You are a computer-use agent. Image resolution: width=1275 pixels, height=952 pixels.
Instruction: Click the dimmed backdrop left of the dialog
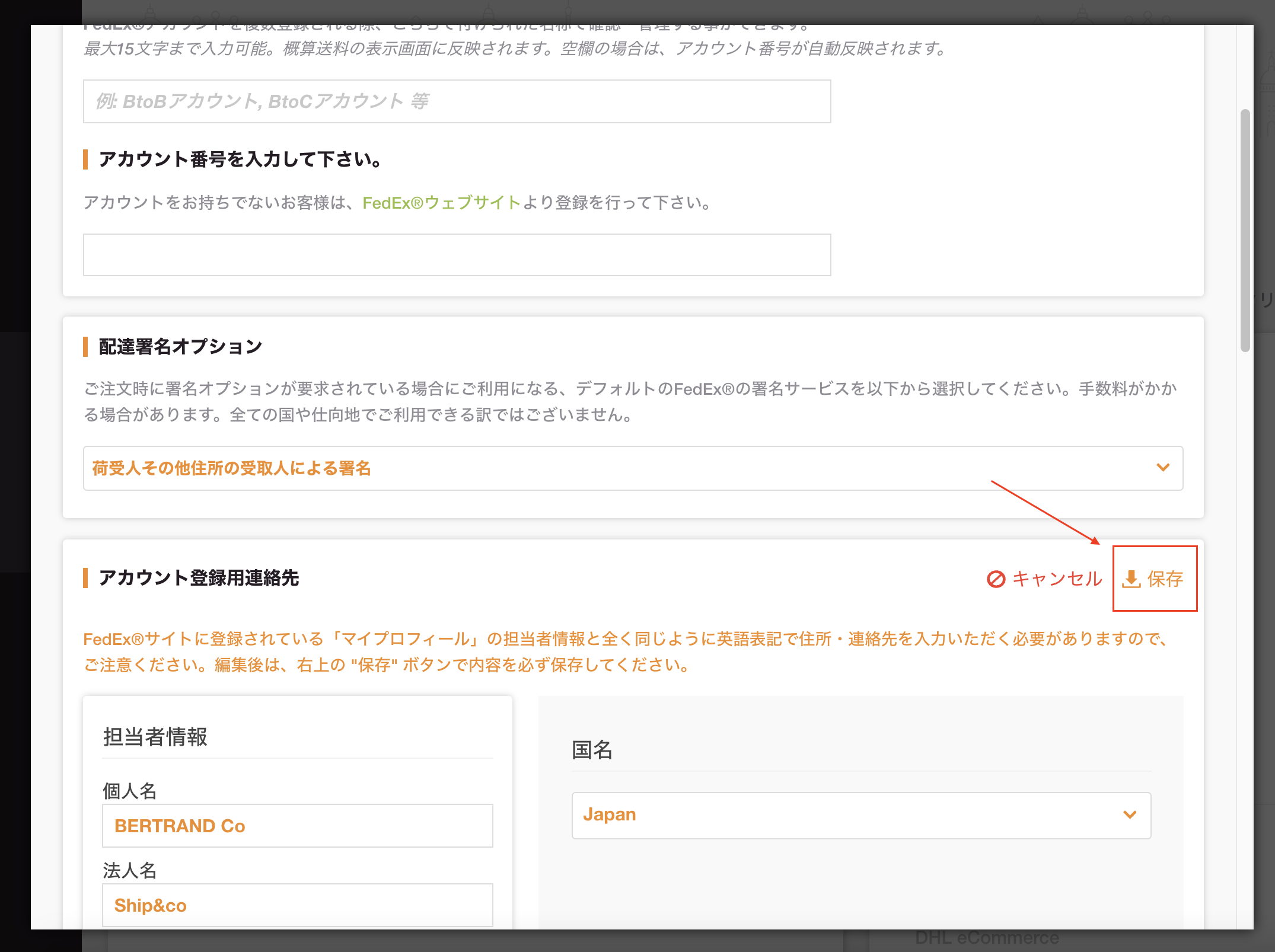pos(15,474)
